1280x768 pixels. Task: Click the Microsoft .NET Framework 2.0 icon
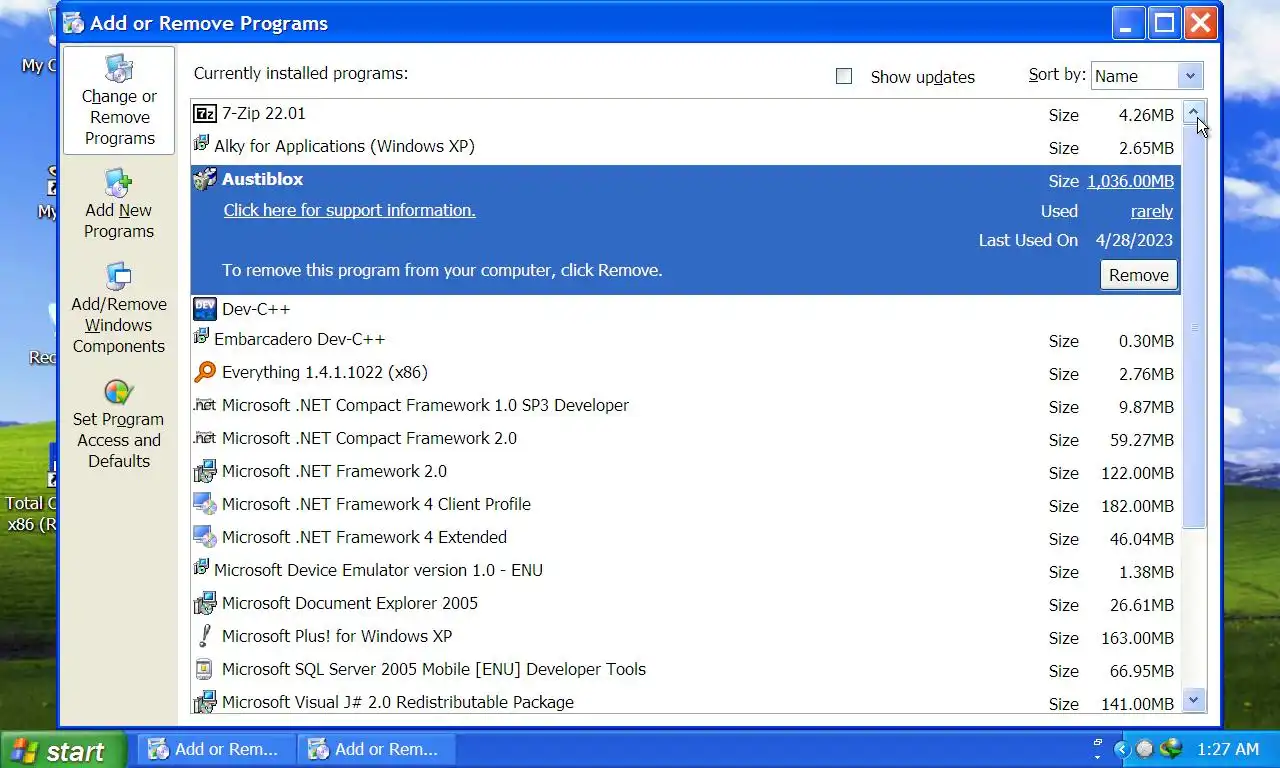205,471
